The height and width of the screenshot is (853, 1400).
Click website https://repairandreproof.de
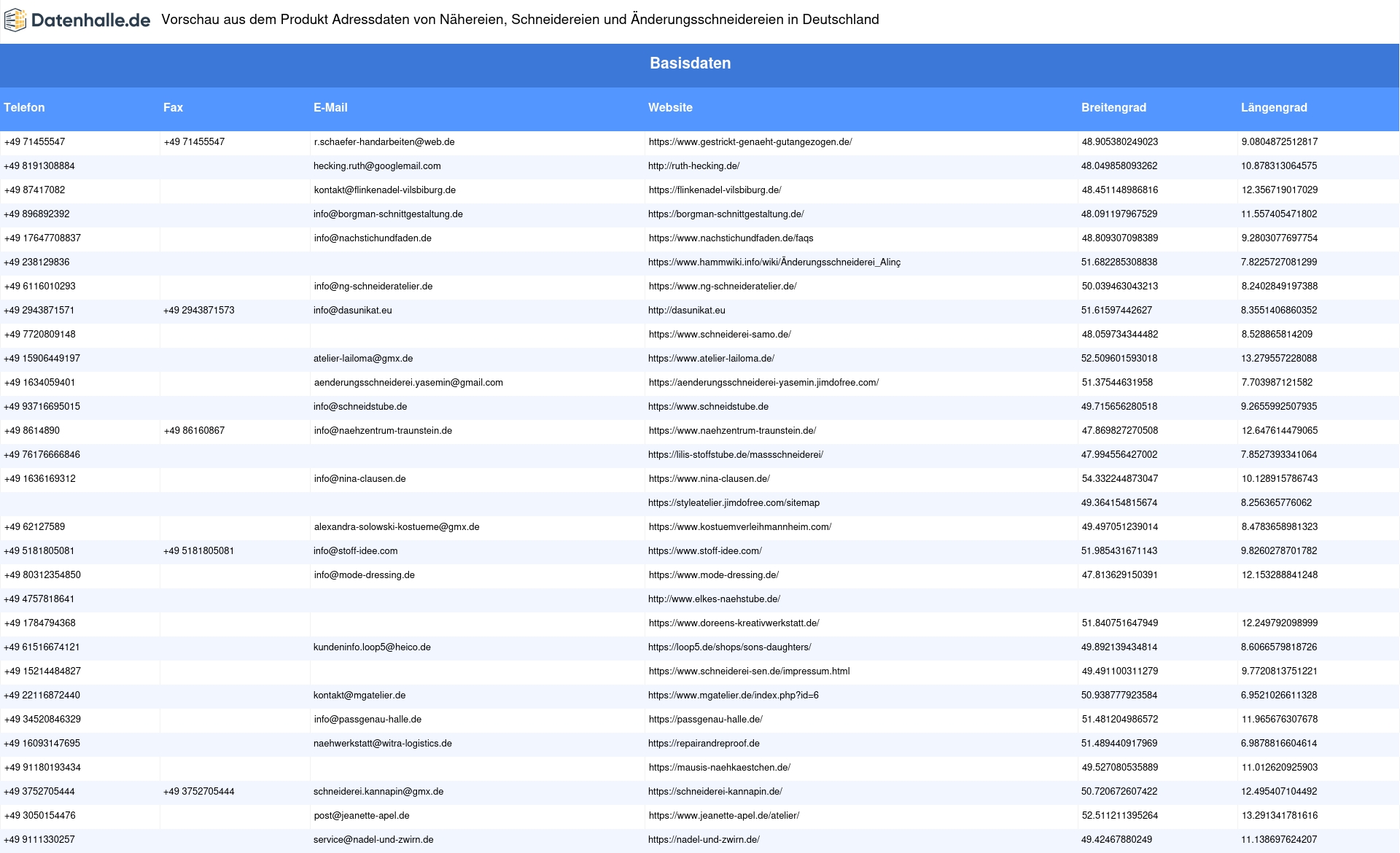click(x=704, y=744)
